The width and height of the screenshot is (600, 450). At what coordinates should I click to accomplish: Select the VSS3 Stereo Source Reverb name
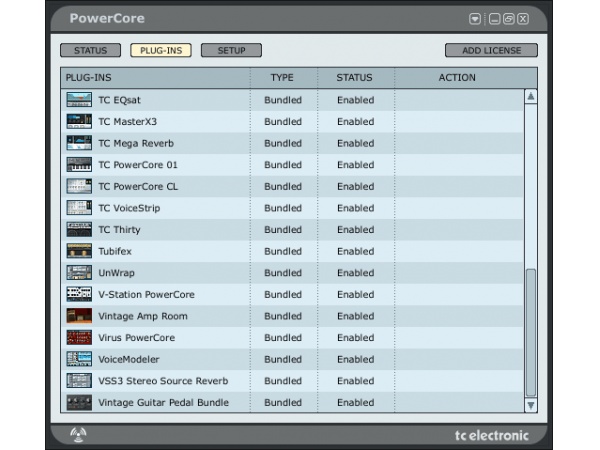click(163, 381)
